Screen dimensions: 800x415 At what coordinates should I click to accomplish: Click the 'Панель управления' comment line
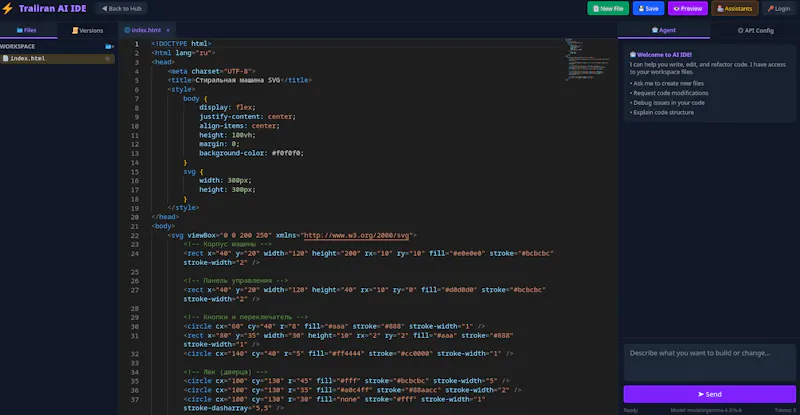pos(236,281)
